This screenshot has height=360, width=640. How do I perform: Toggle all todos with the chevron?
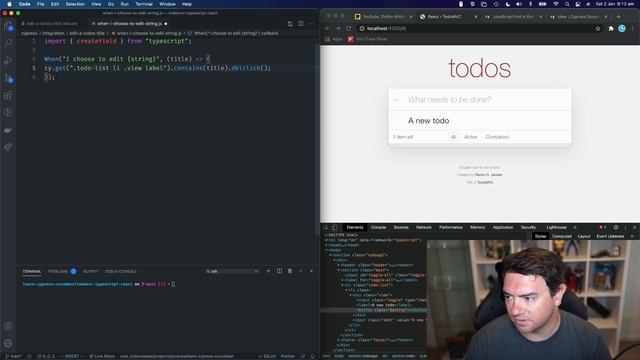[396, 100]
